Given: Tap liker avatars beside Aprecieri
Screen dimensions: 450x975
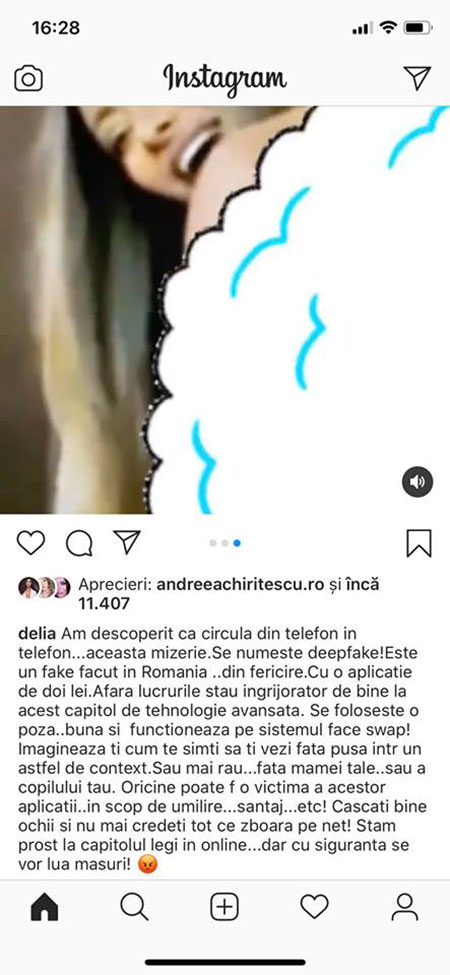Looking at the screenshot, I should click(x=45, y=588).
